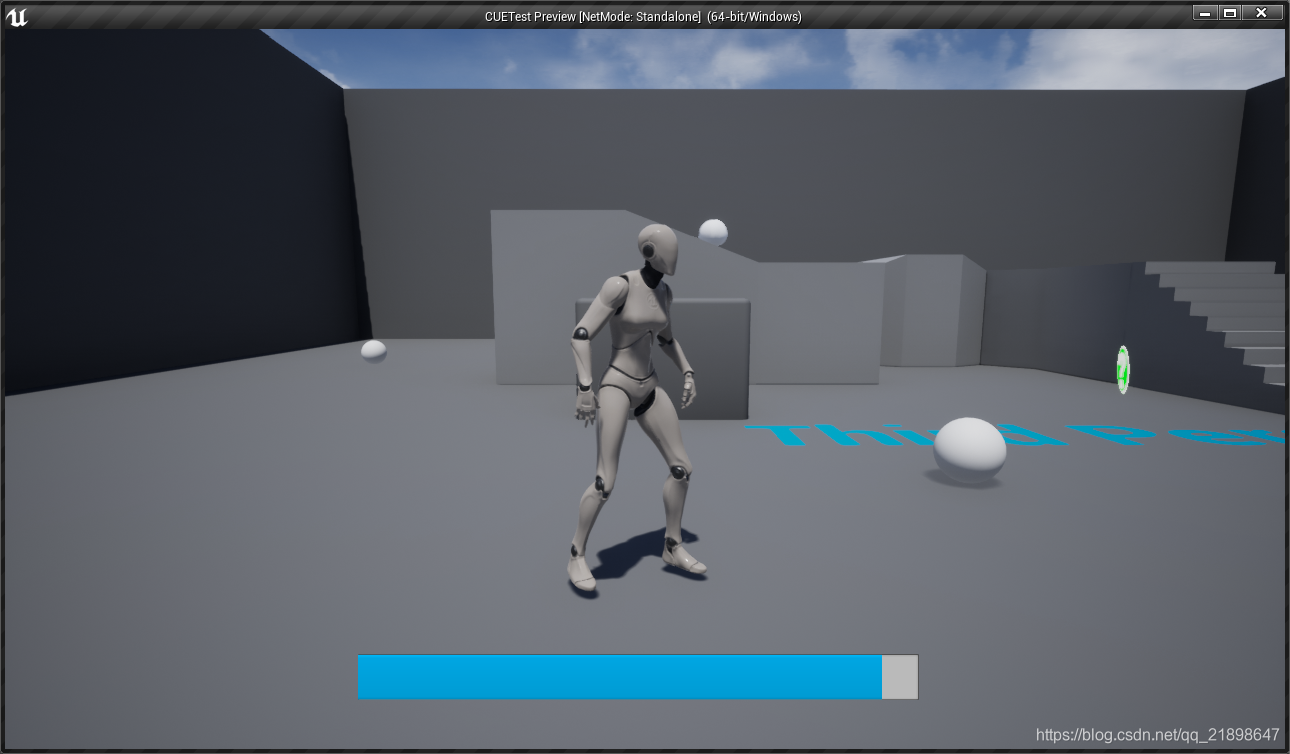
Task: Click the unfilled gray segment of the progress bar
Action: pyautogui.click(x=899, y=677)
